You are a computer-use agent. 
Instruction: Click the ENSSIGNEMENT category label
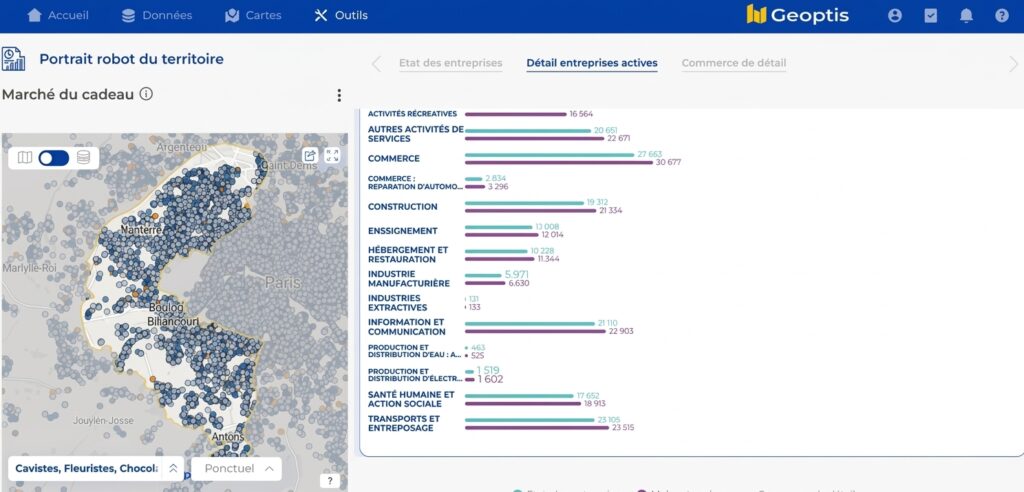(x=403, y=231)
